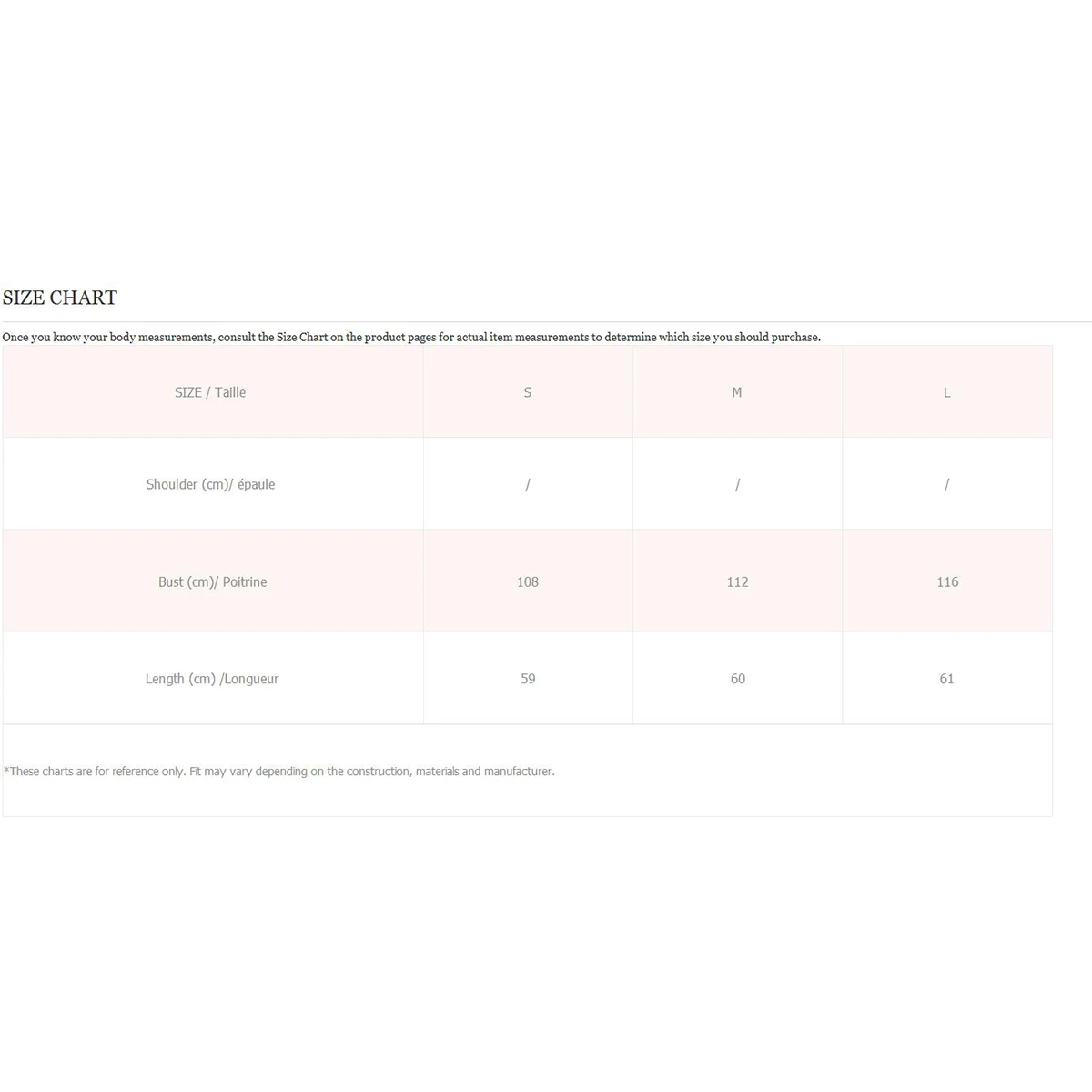
Task: Click the shoulder slash cell under S
Action: (x=528, y=485)
